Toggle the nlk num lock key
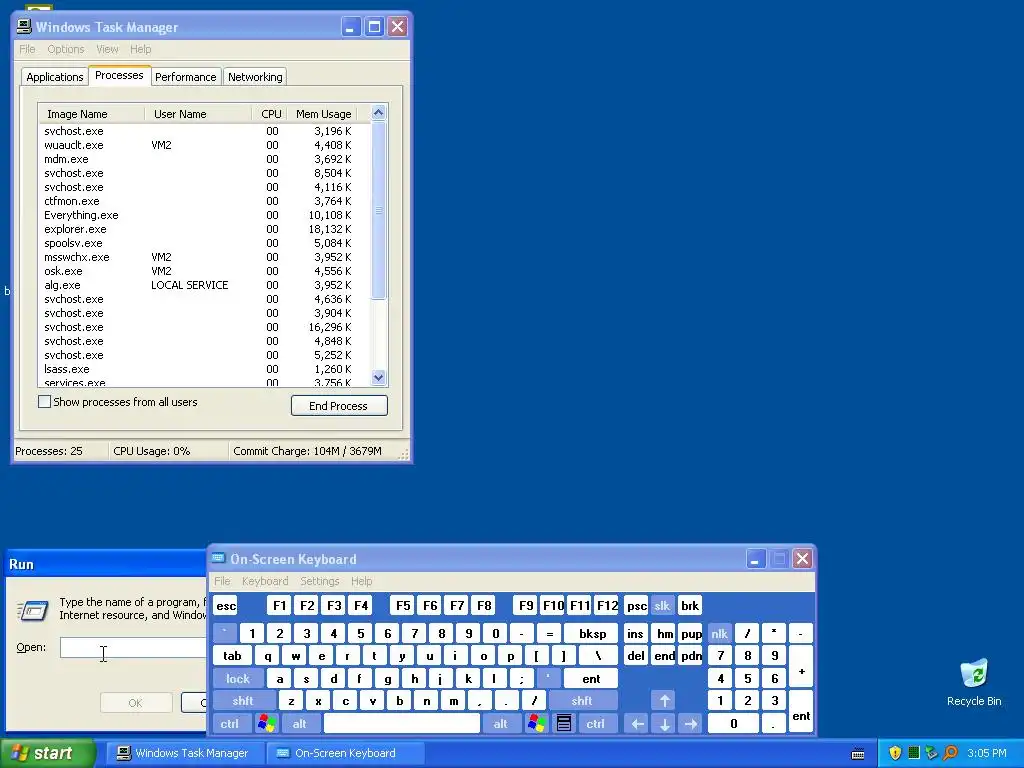Image resolution: width=1024 pixels, height=768 pixels. click(x=719, y=633)
